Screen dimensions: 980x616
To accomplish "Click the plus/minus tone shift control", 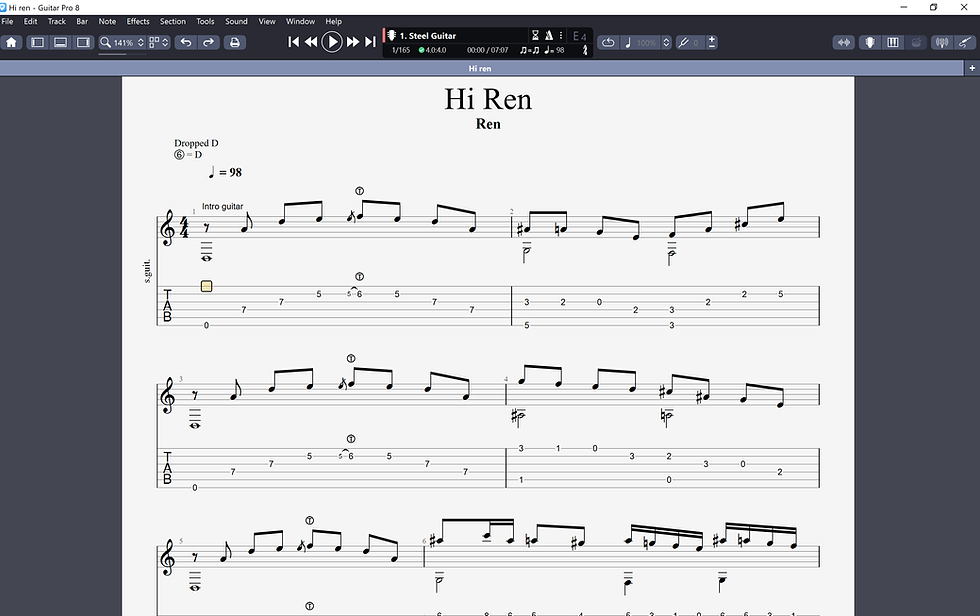I will coord(712,42).
